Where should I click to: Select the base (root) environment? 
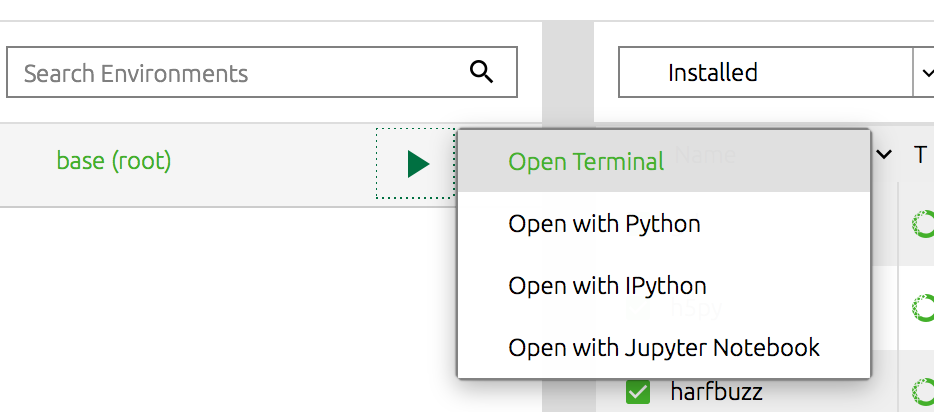coord(114,160)
